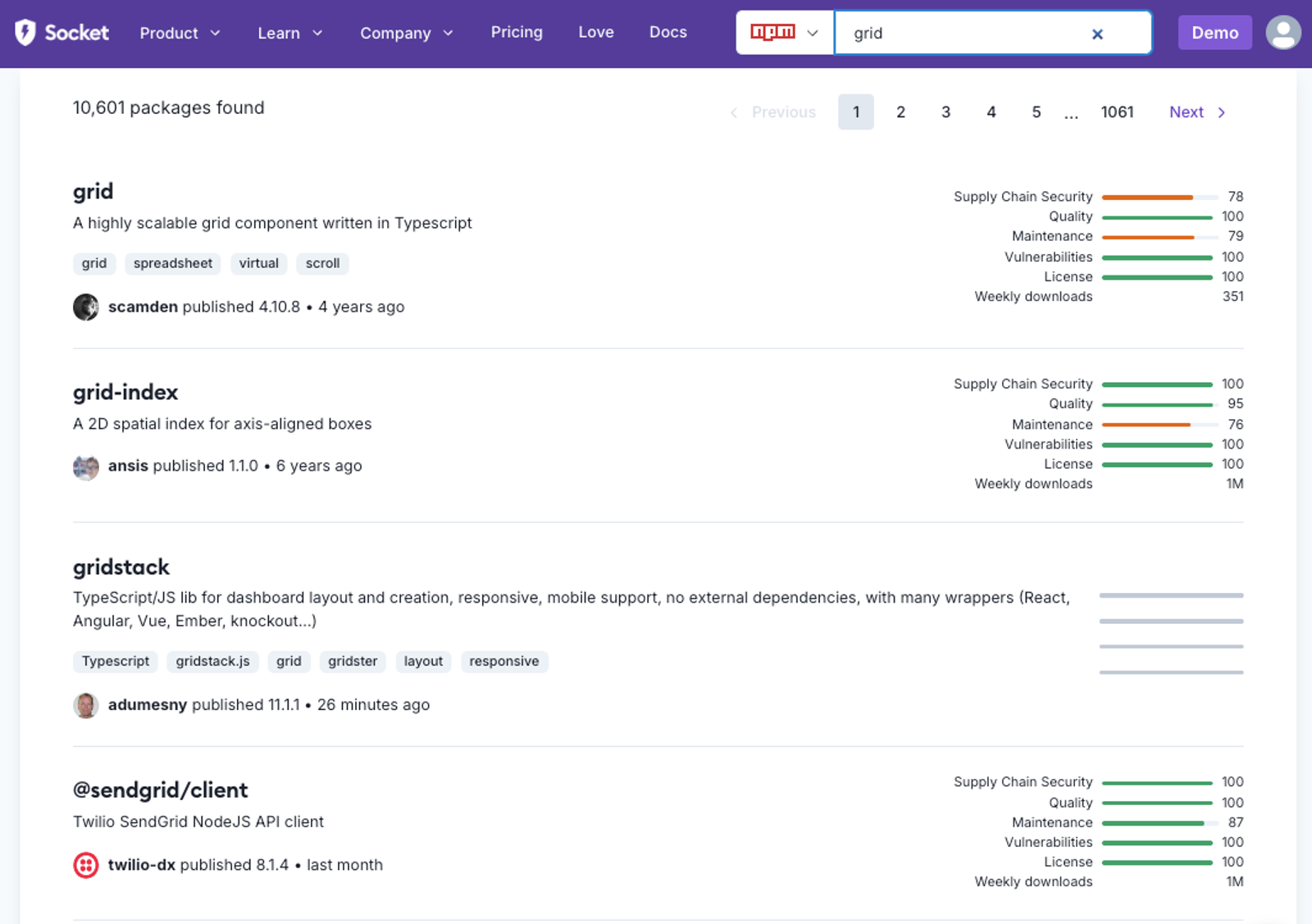Screen dimensions: 1312x924
Task: Click the scroll tag
Action: [x=322, y=263]
